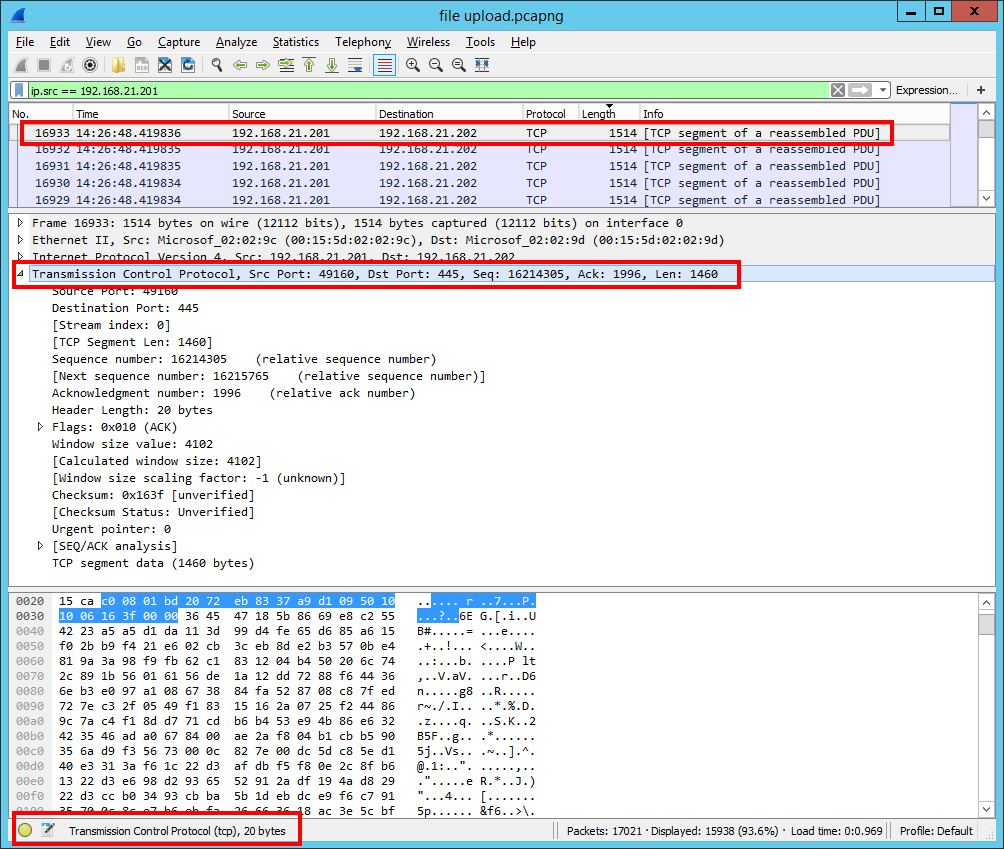Apply the display filter arrow button
Screen dimensions: 1004x849
[x=860, y=90]
